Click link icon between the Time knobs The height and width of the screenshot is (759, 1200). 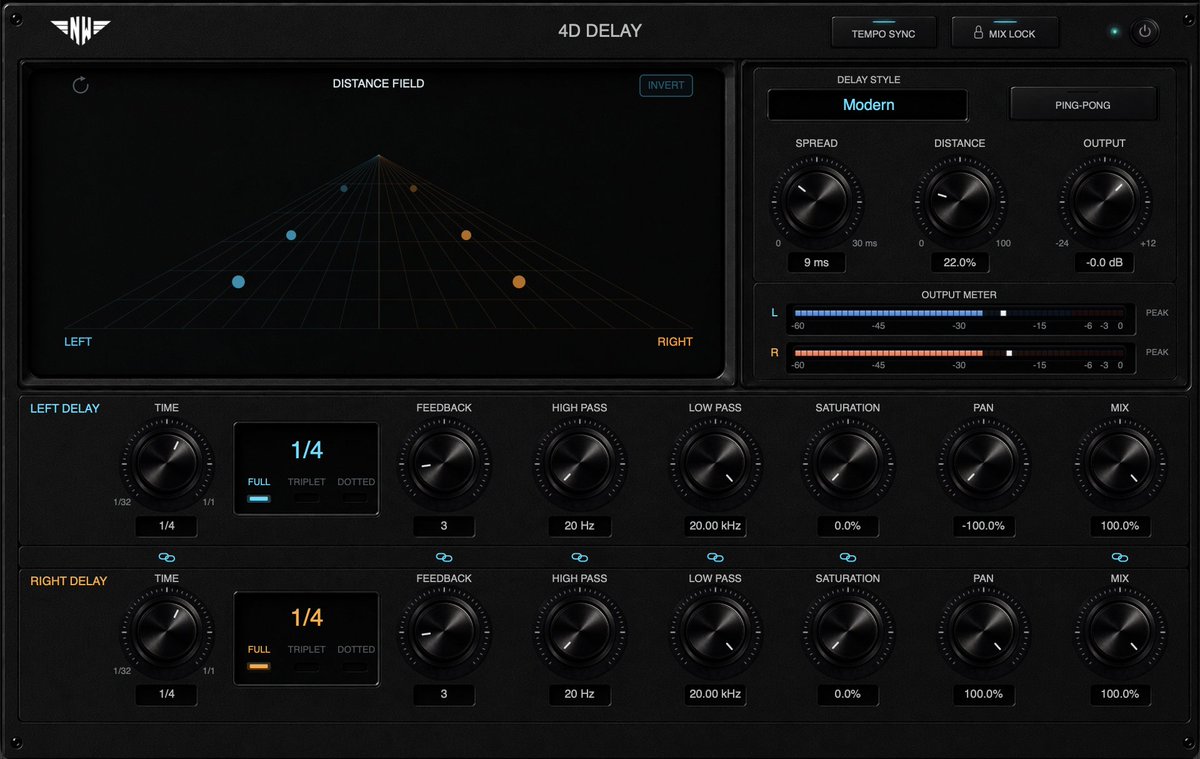167,557
